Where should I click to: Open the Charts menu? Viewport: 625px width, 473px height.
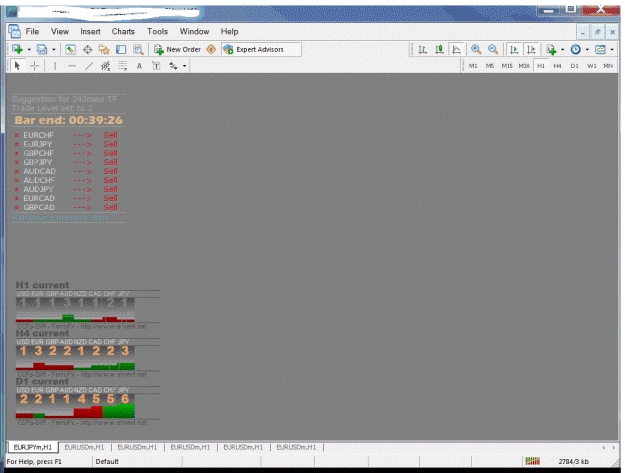pos(123,31)
